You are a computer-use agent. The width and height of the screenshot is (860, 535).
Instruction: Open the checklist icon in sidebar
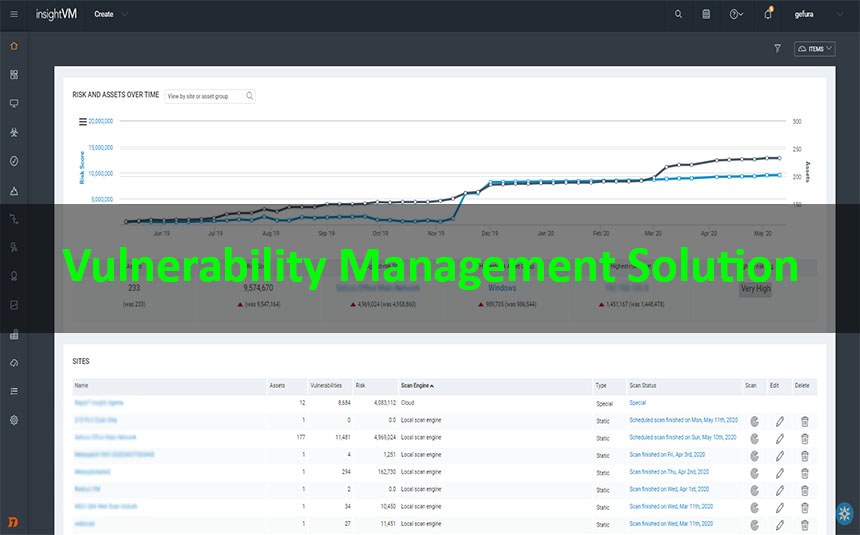pos(14,391)
